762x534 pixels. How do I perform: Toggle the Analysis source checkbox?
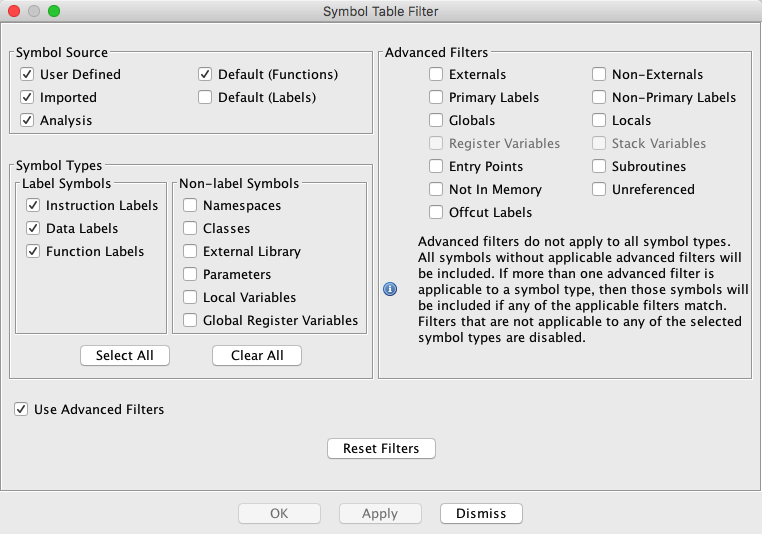tap(27, 120)
